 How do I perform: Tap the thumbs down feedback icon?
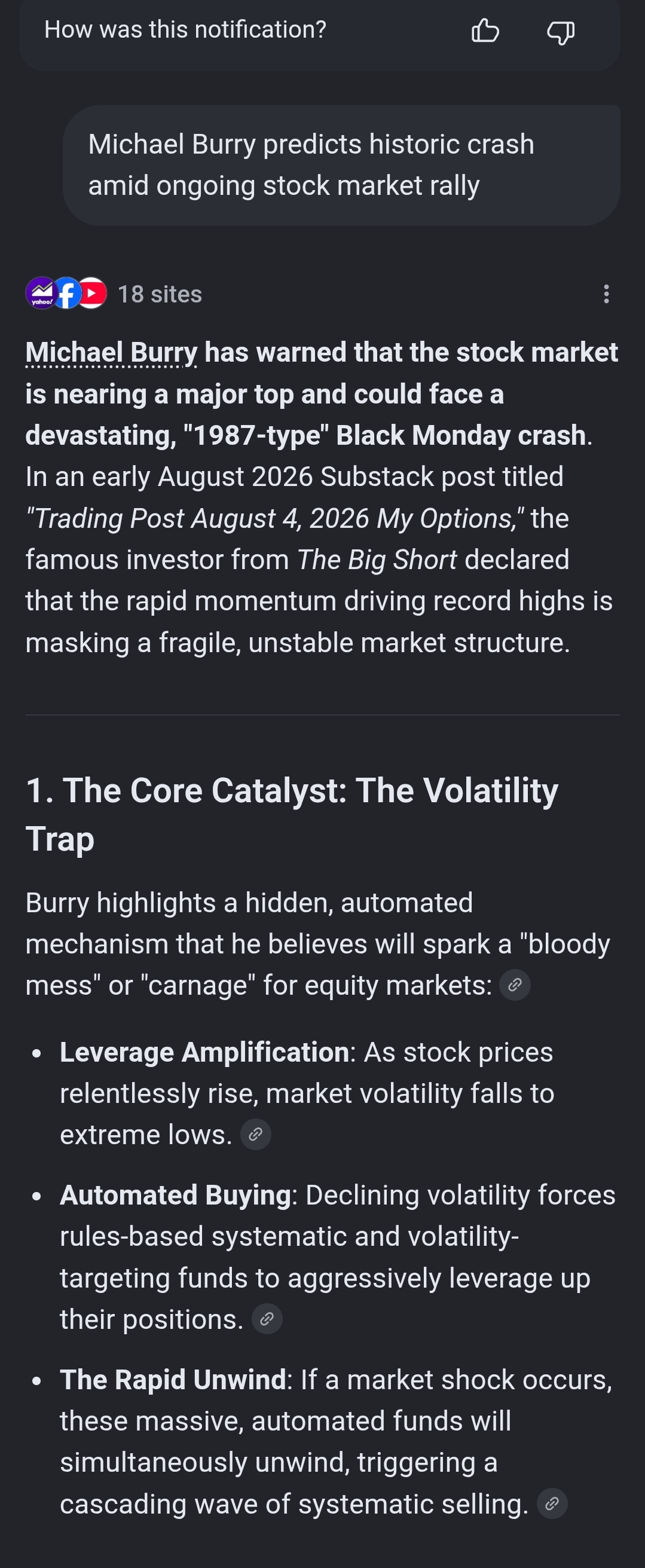(x=561, y=31)
